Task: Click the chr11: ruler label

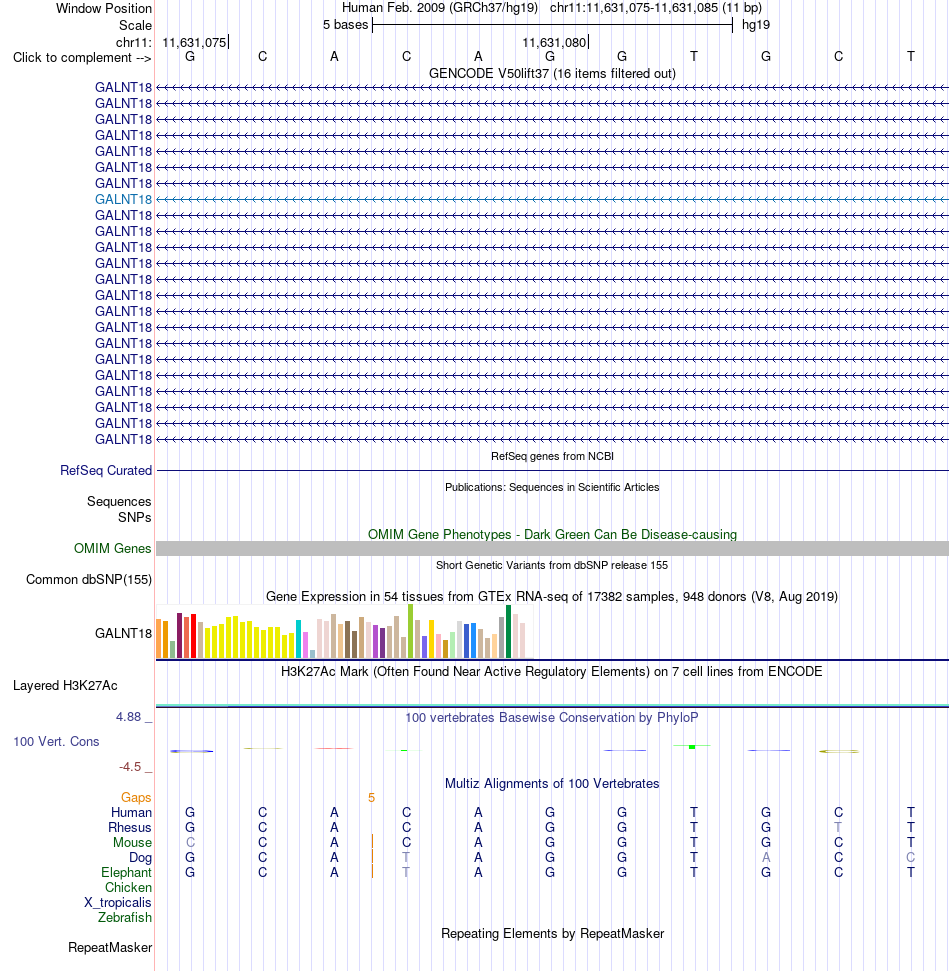Action: point(134,42)
